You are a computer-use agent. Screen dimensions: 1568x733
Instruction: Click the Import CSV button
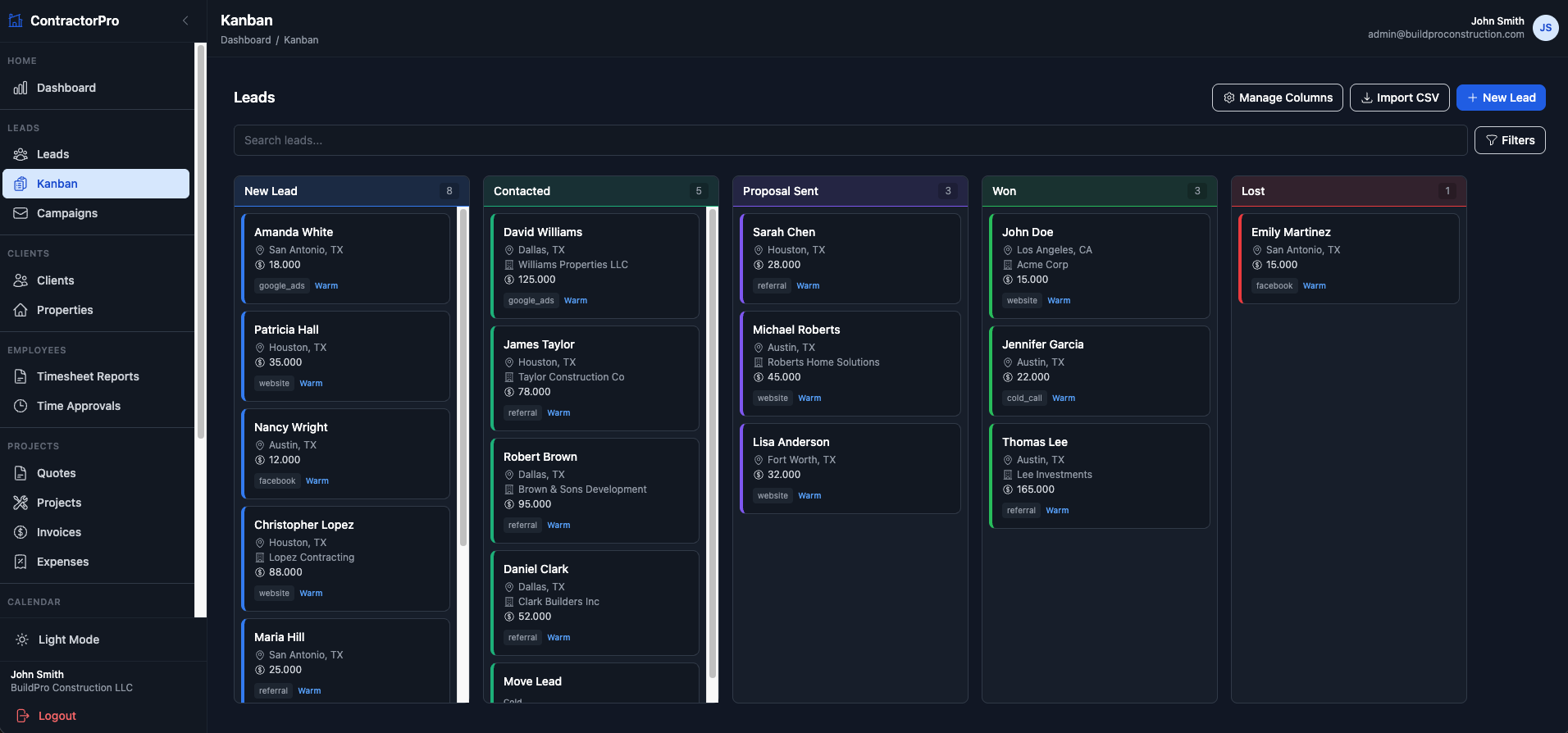[1399, 98]
